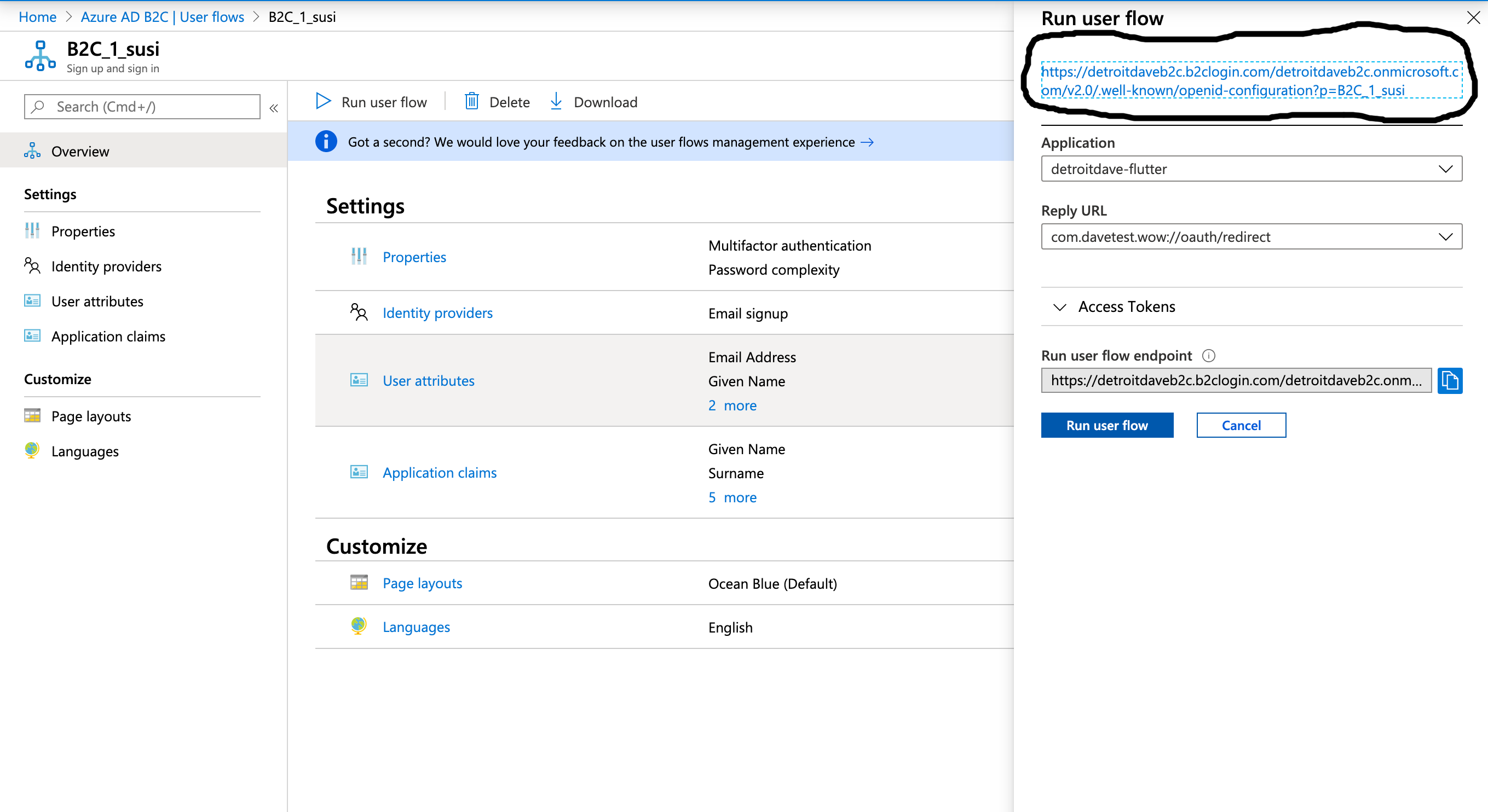Viewport: 1488px width, 812px height.
Task: Click the Delete toolbar label
Action: click(510, 102)
